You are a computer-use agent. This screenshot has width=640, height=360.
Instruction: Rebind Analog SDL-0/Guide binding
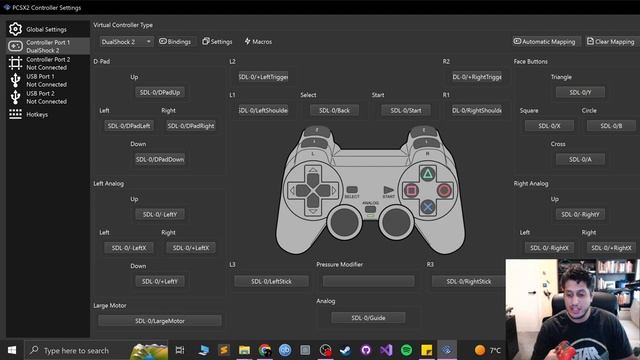click(368, 318)
